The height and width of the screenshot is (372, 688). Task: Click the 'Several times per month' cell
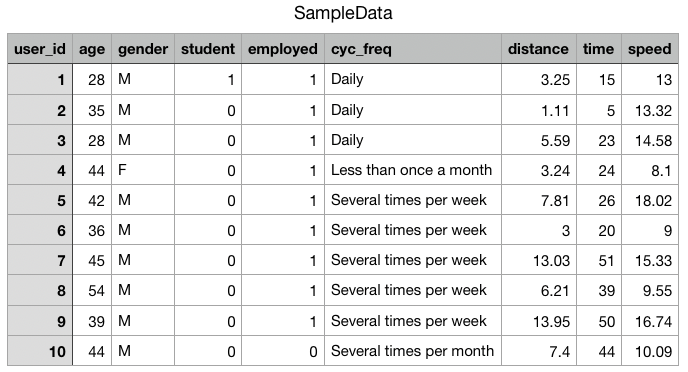[x=413, y=351]
